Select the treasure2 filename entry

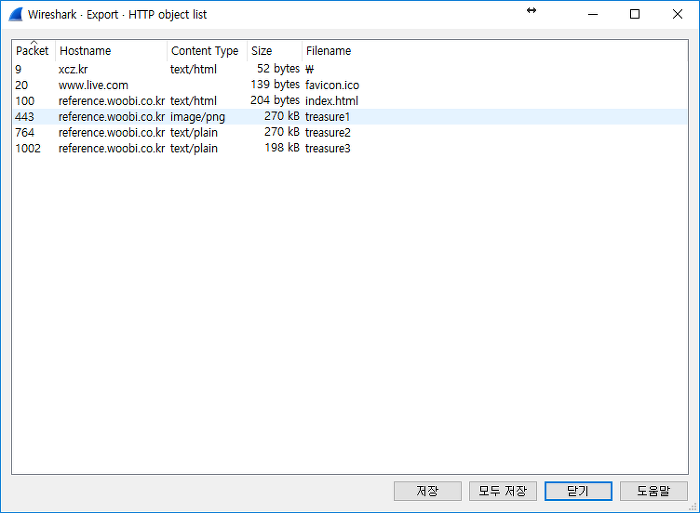pos(328,133)
